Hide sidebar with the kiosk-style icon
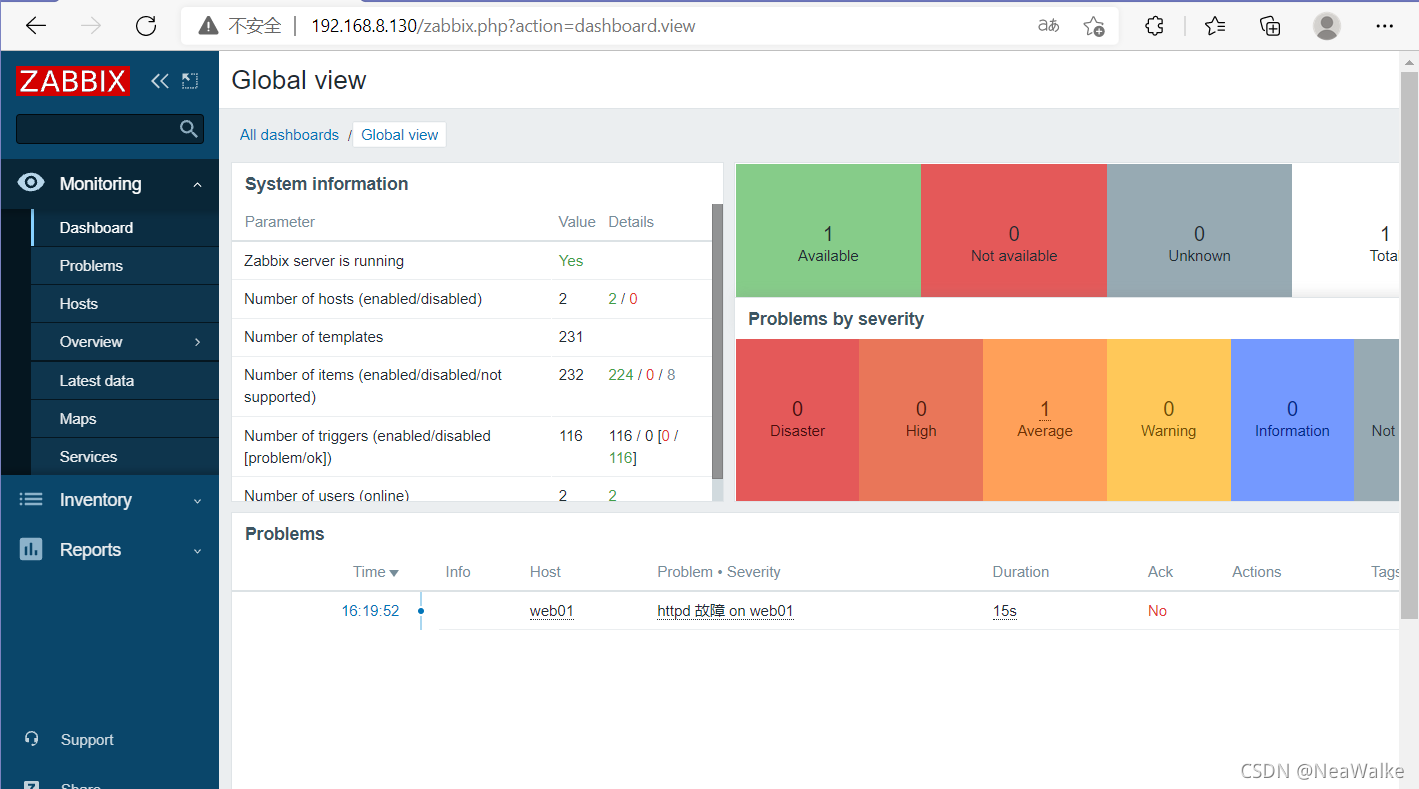Image resolution: width=1419 pixels, height=789 pixels. (190, 81)
